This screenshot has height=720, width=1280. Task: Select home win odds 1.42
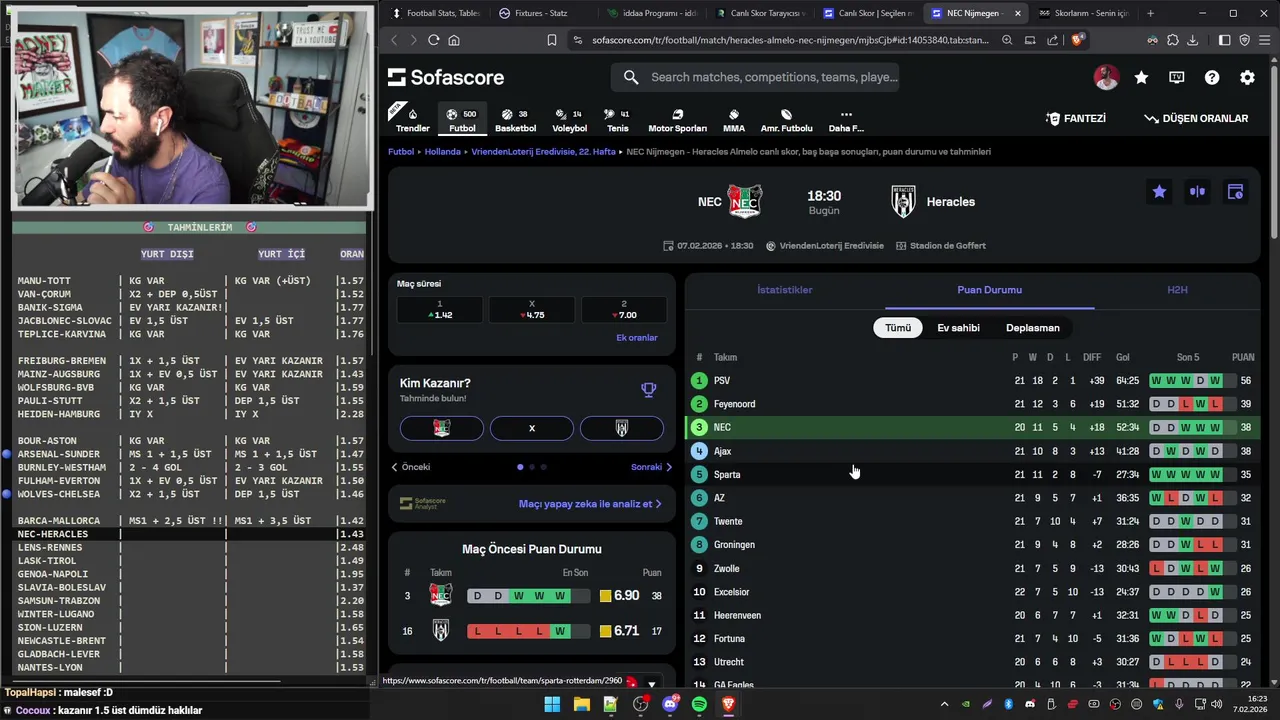coord(439,309)
